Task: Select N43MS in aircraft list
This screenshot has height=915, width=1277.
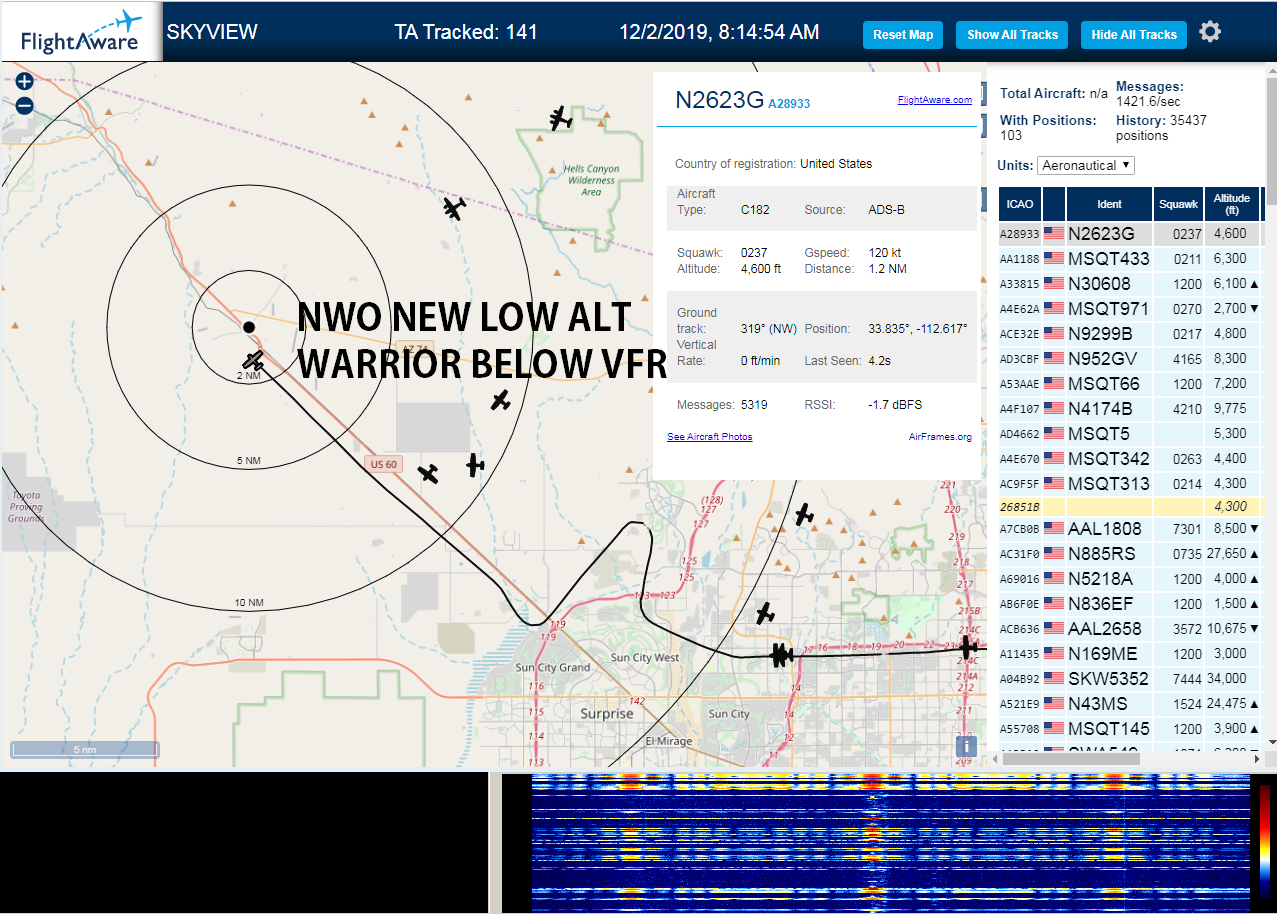Action: 1130,704
